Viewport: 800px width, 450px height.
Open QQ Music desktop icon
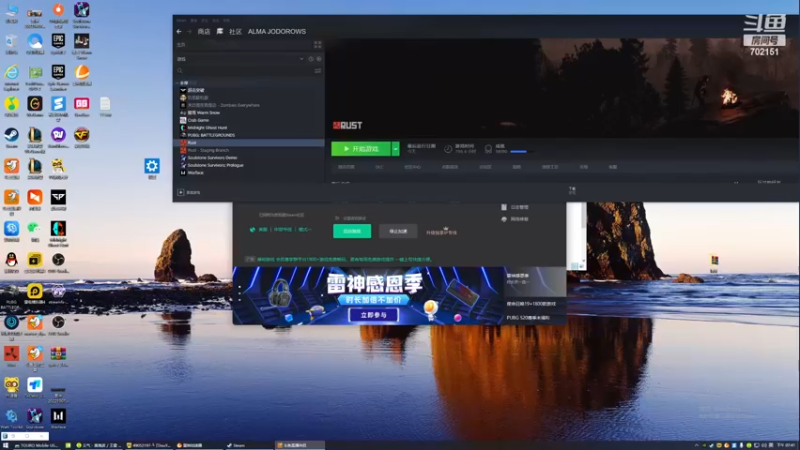pyautogui.click(x=12, y=106)
